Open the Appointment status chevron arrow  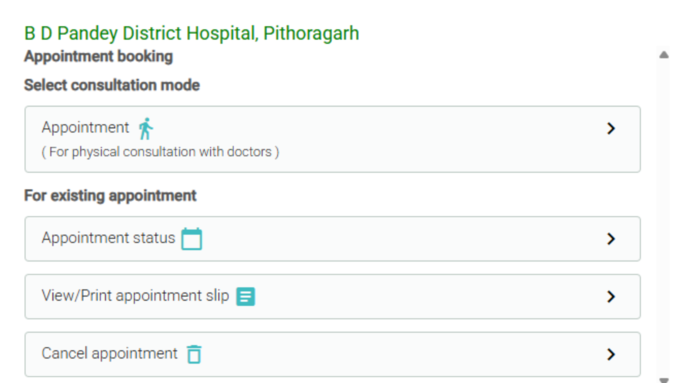point(611,239)
